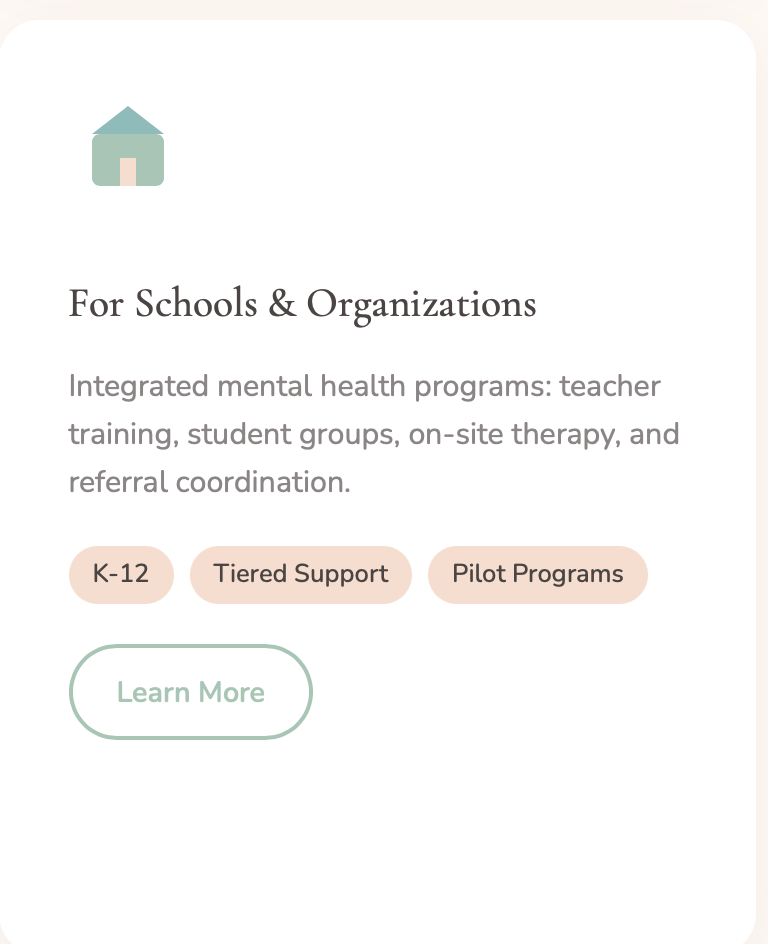Click the For Schools & Organizations heading
Image resolution: width=768 pixels, height=944 pixels.
[x=302, y=303]
